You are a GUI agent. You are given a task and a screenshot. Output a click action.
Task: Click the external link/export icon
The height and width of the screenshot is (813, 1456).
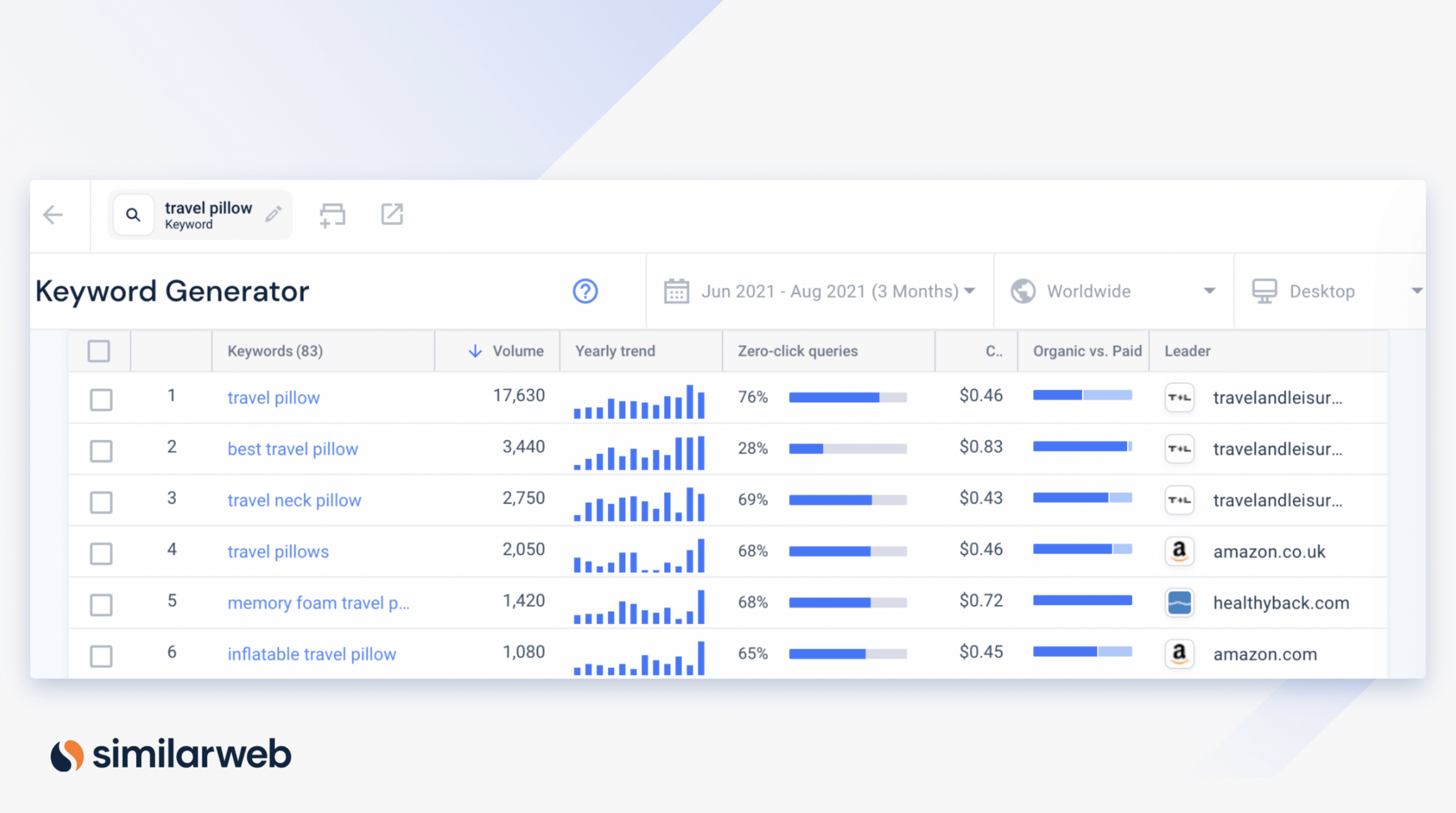(x=392, y=213)
